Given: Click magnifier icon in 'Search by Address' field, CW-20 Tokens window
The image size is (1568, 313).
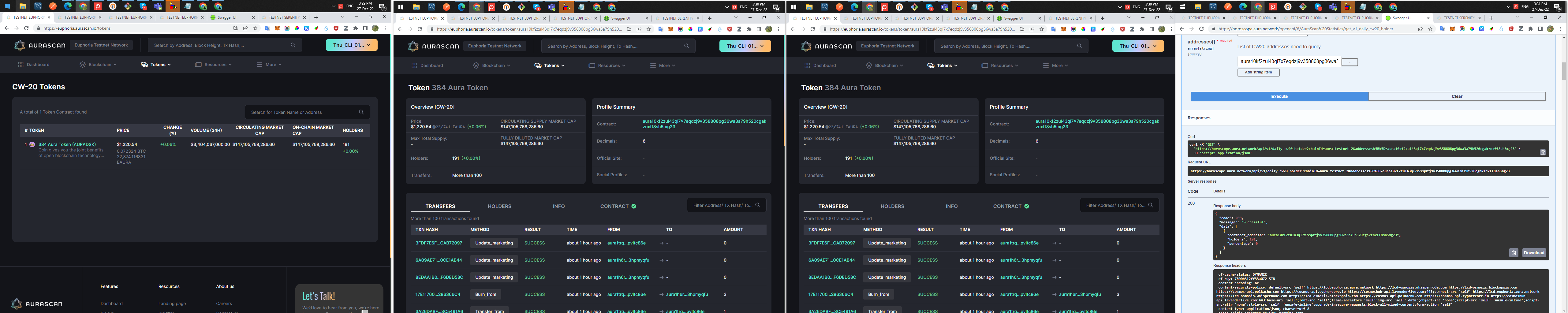Looking at the screenshot, I should (x=293, y=45).
